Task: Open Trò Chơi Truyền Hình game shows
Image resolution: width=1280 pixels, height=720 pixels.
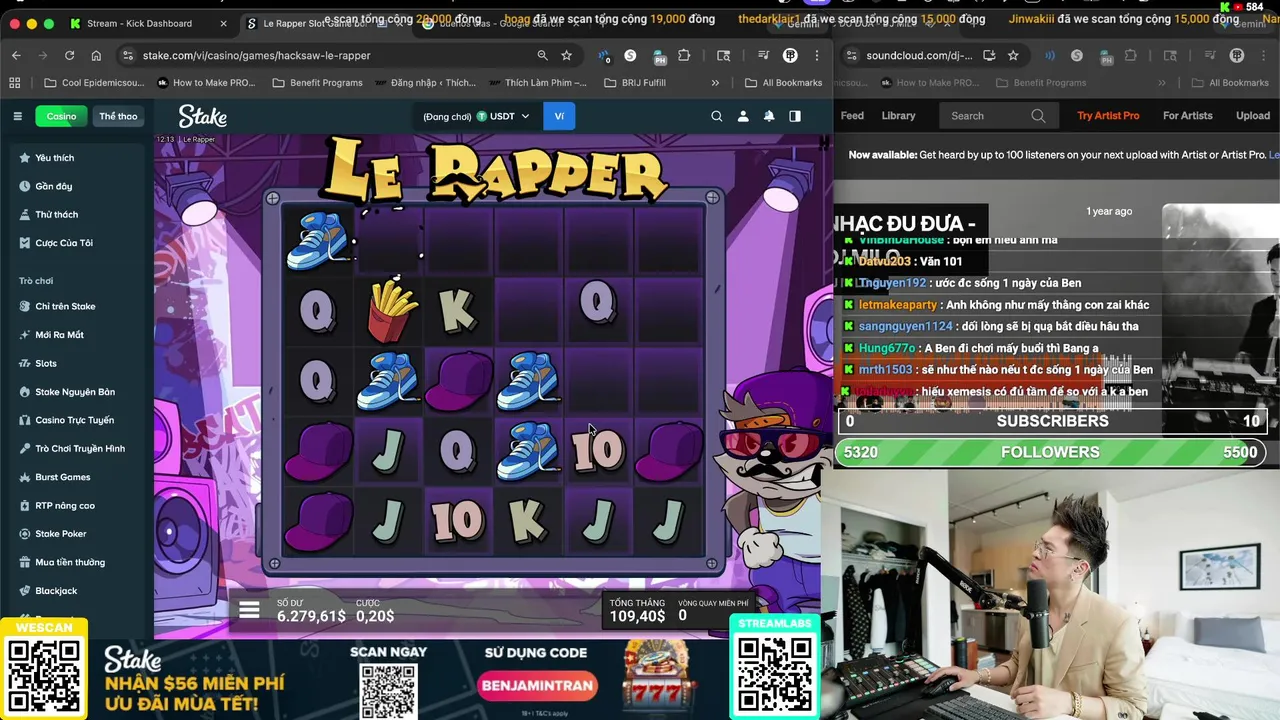Action: point(72,449)
